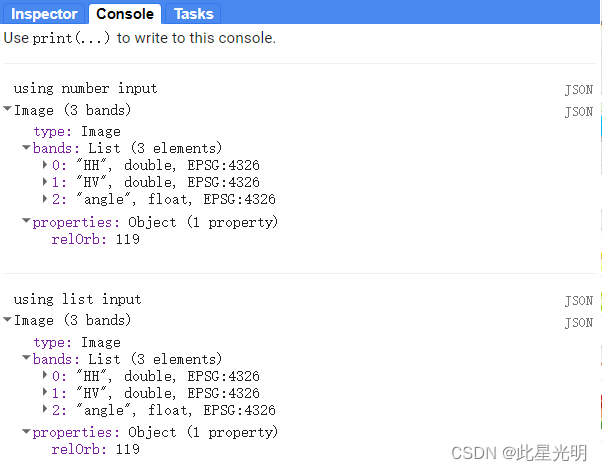Expand first band 0 "HH" entry
602x471 pixels.
coord(45,166)
